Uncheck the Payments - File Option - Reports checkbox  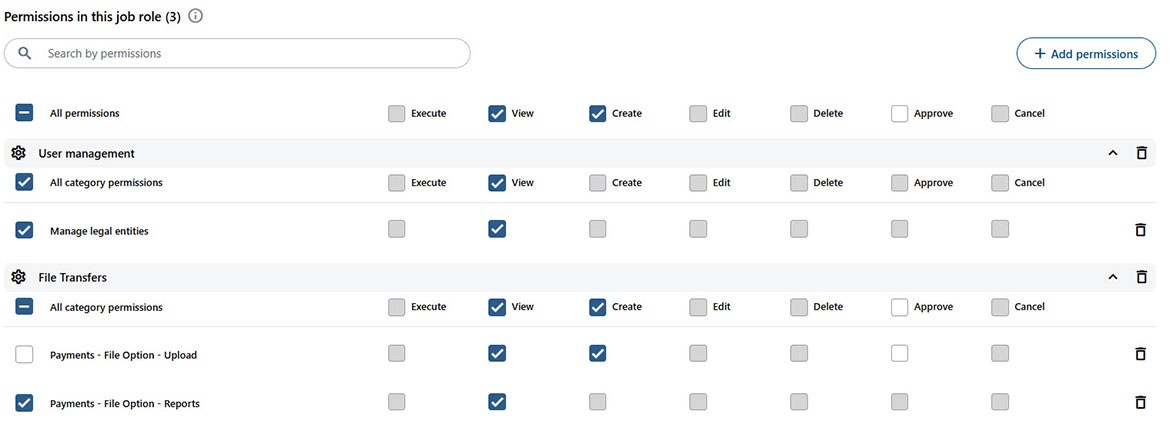coord(25,403)
